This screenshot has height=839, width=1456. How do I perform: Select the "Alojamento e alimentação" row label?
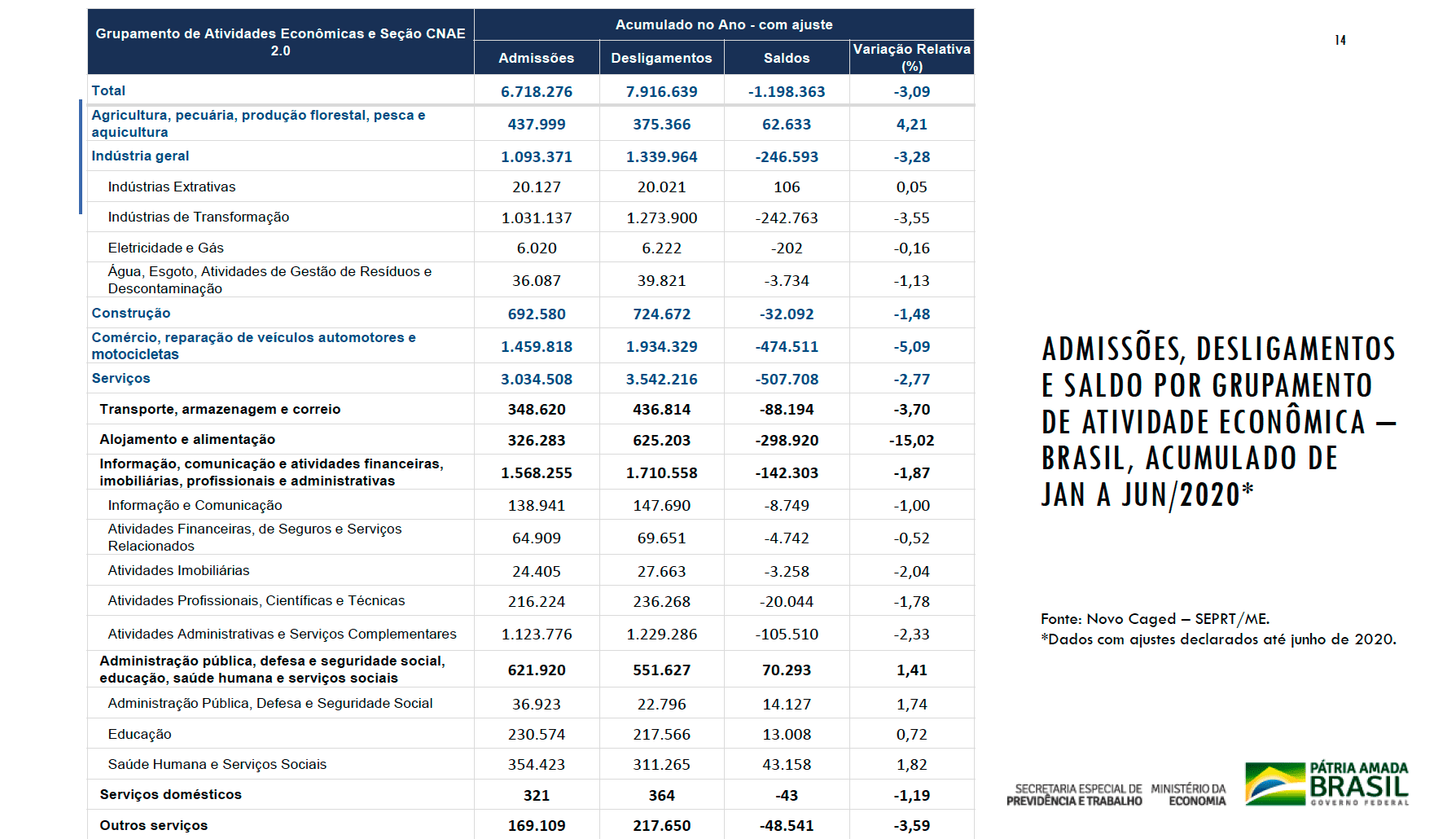tap(187, 439)
